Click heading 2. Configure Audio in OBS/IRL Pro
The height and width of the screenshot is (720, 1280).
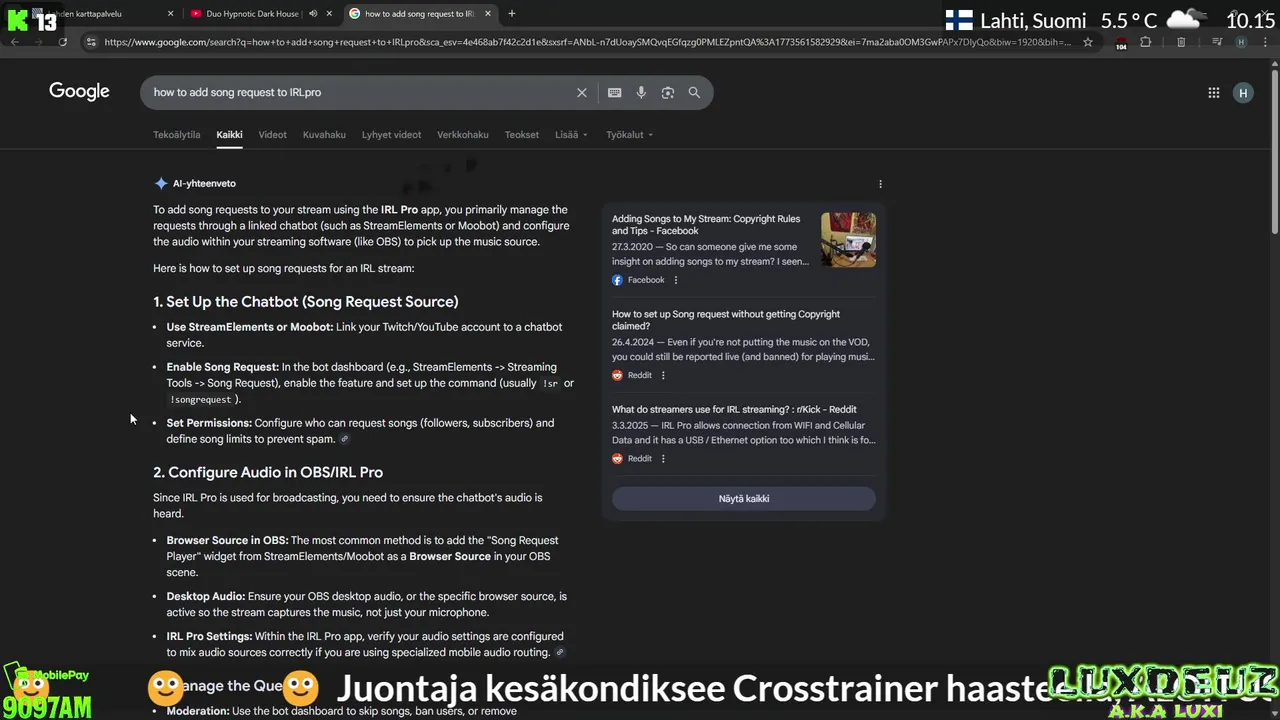click(x=268, y=472)
